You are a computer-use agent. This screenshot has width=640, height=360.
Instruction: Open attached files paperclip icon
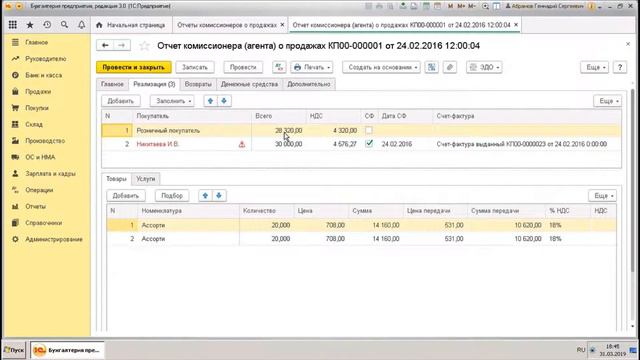450,67
